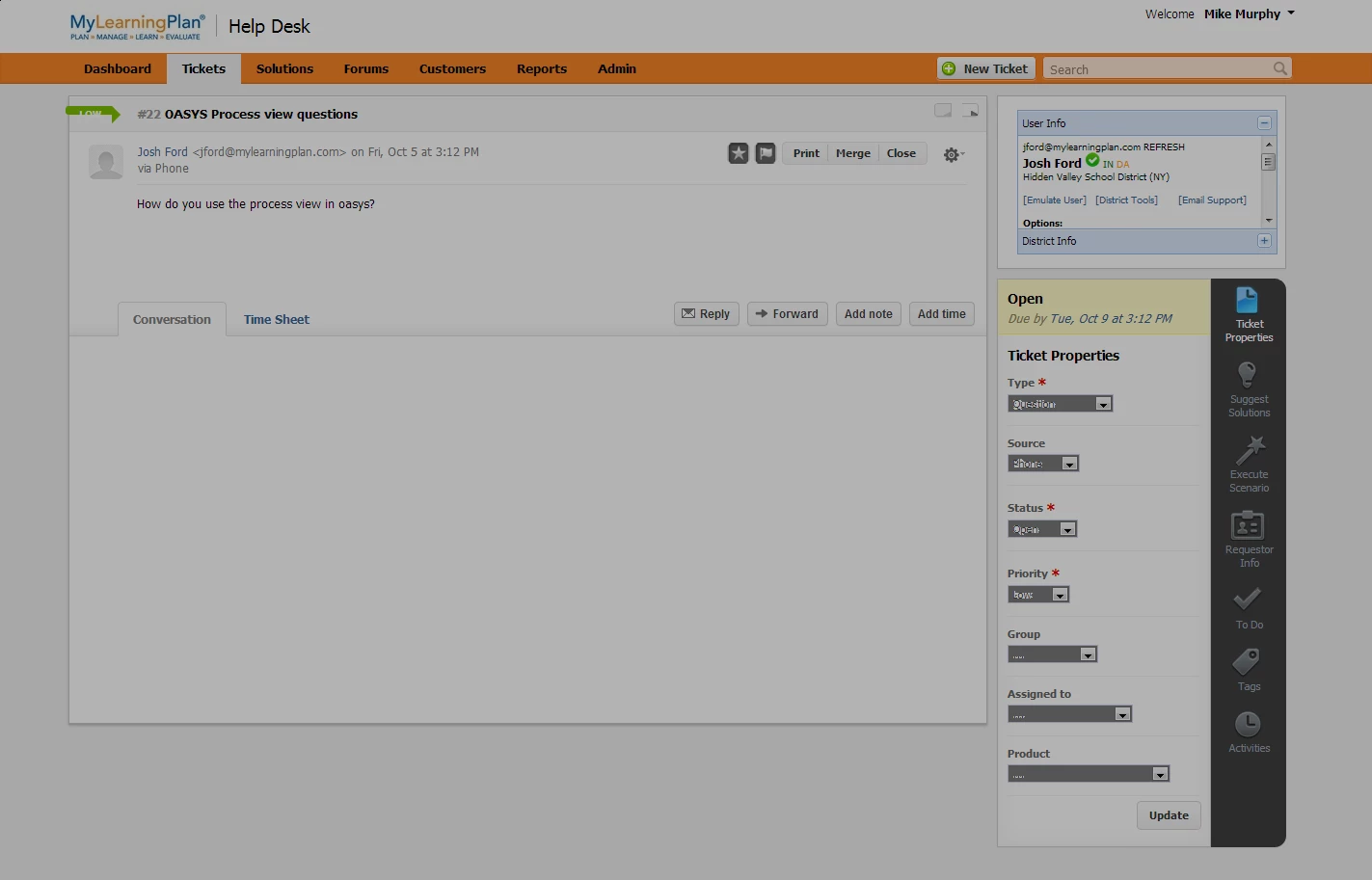
Task: Open the Ticket Properties sidebar panel
Action: point(1249,314)
